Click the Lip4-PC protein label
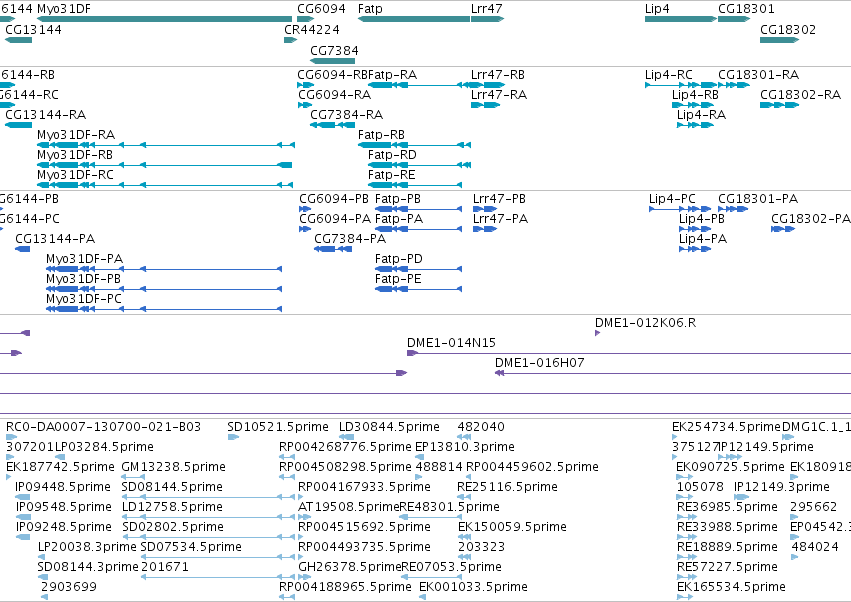The image size is (851, 602). (x=672, y=199)
